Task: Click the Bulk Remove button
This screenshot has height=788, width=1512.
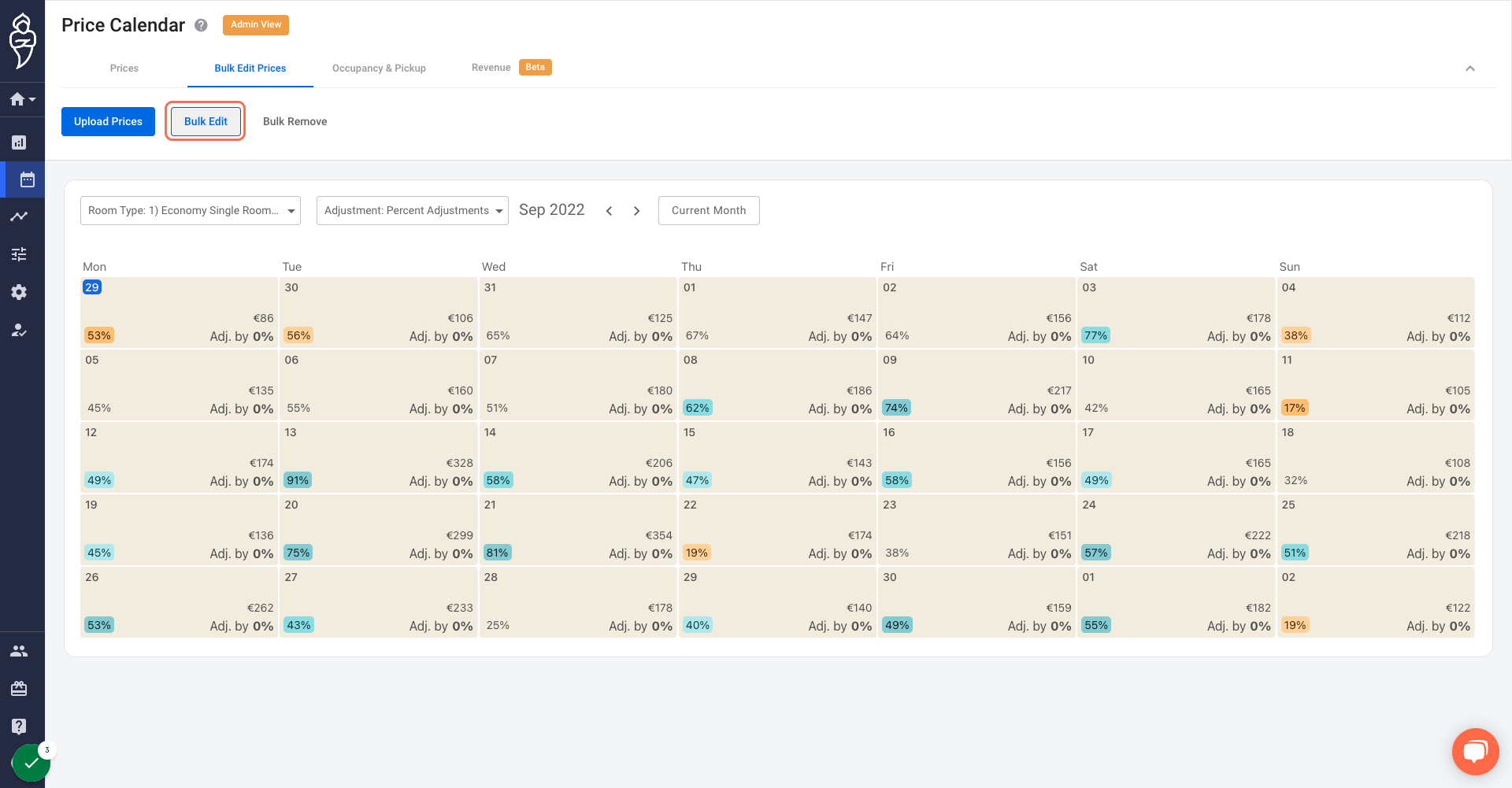Action: [295, 121]
